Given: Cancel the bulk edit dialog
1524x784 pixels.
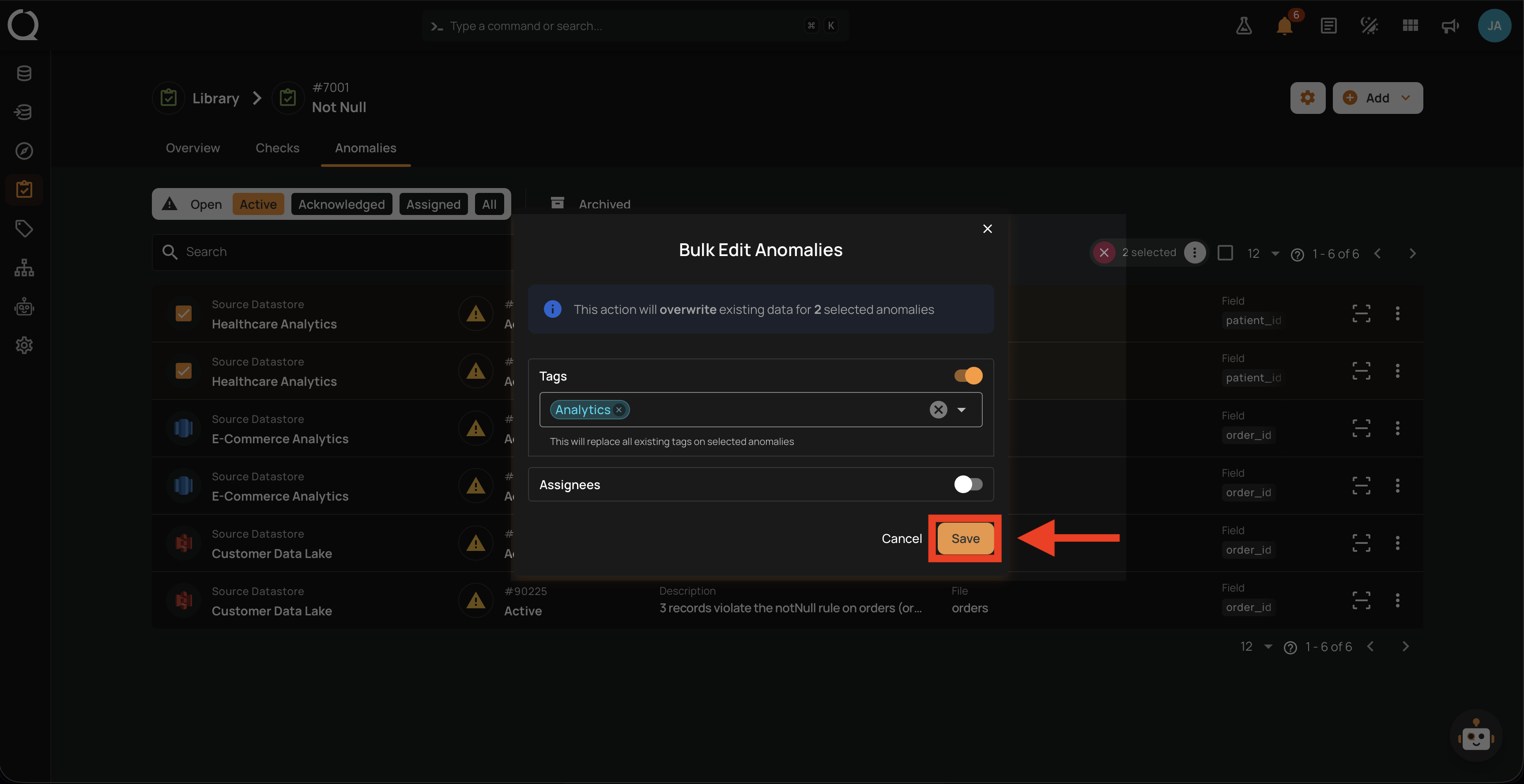Looking at the screenshot, I should 902,539.
